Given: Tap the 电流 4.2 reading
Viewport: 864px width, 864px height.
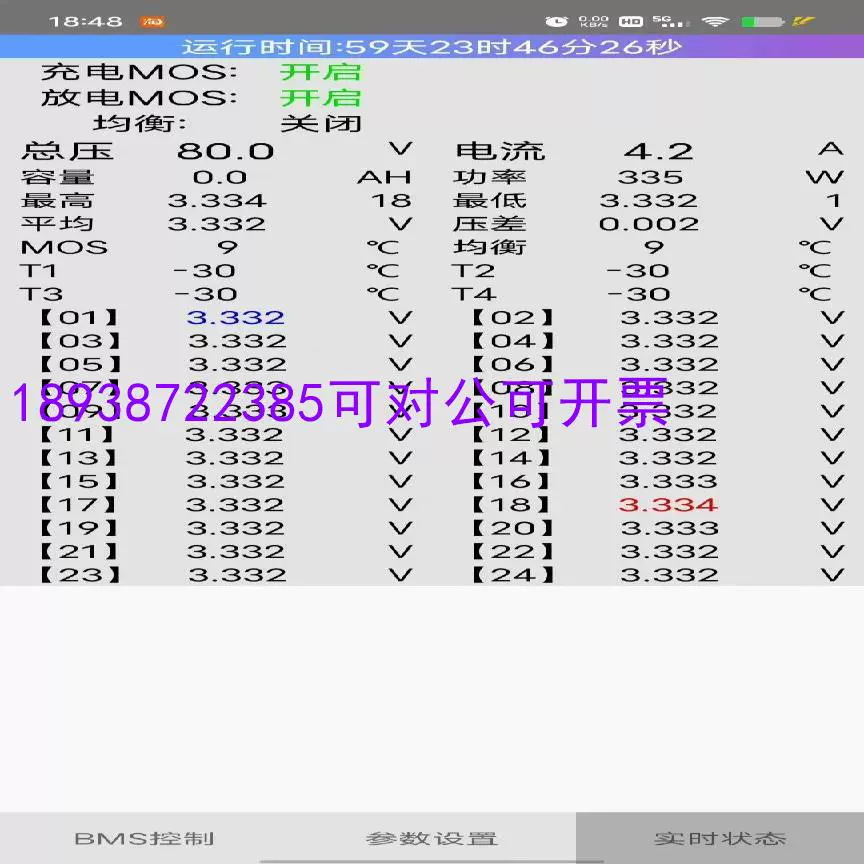Looking at the screenshot, I should coord(658,151).
